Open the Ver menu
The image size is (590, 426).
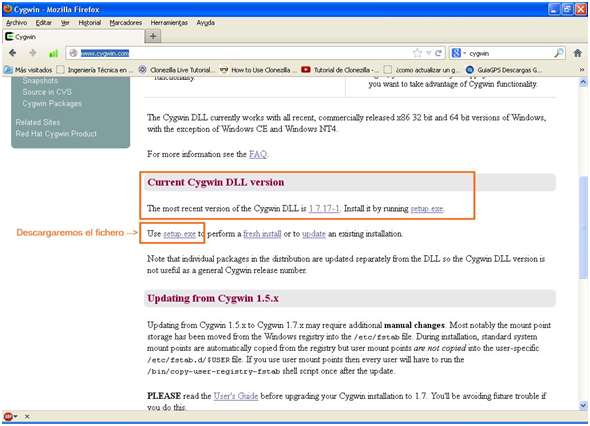point(65,23)
